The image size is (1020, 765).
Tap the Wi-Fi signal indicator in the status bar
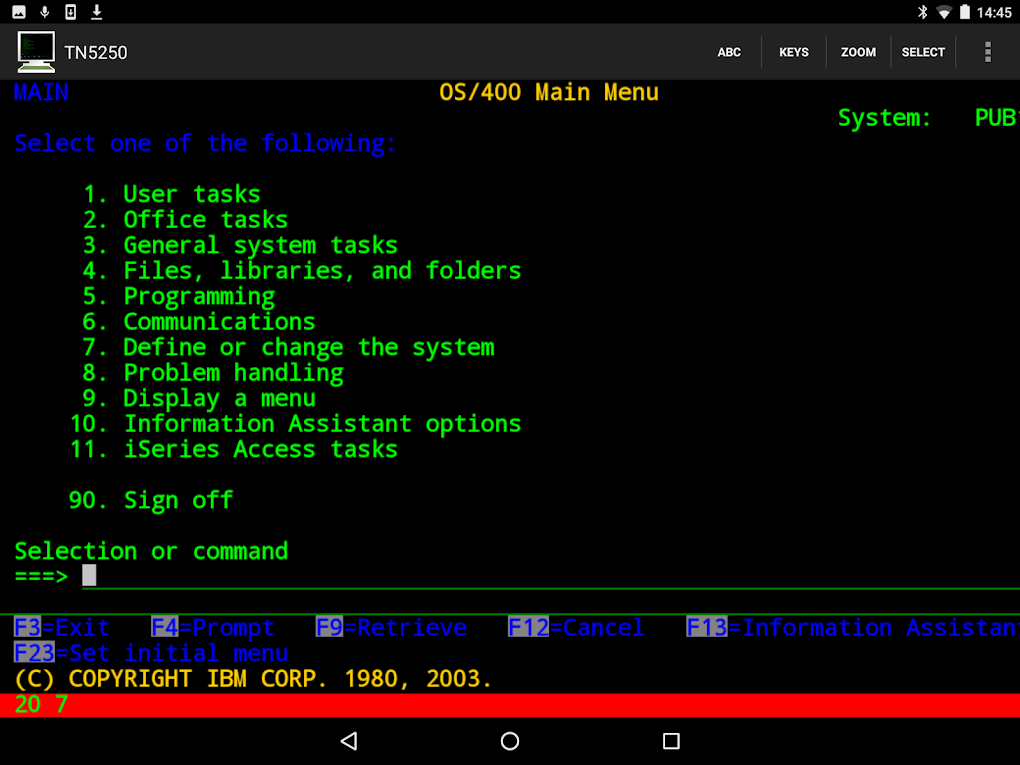point(943,12)
